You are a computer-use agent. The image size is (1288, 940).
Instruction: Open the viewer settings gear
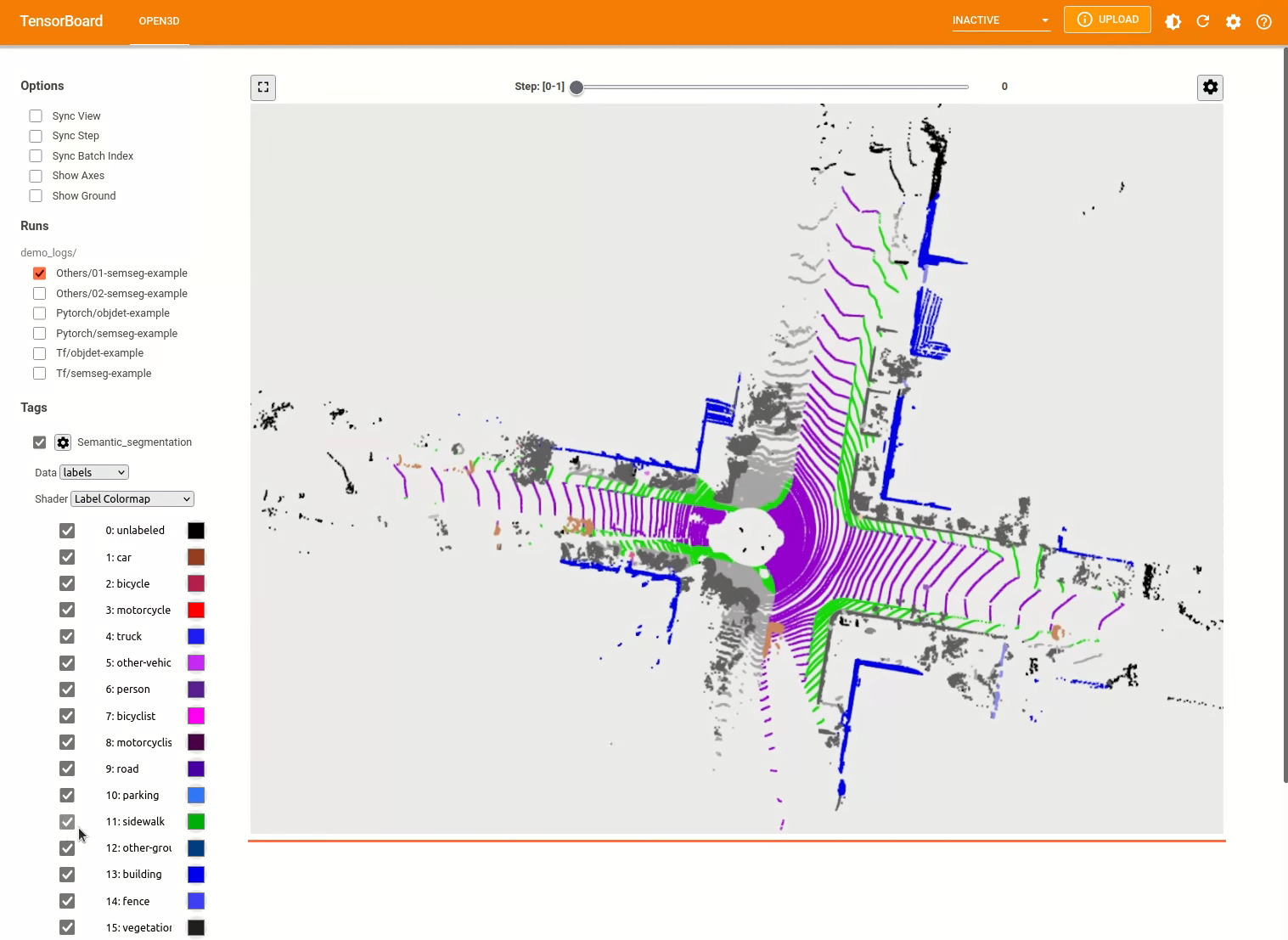point(1210,87)
